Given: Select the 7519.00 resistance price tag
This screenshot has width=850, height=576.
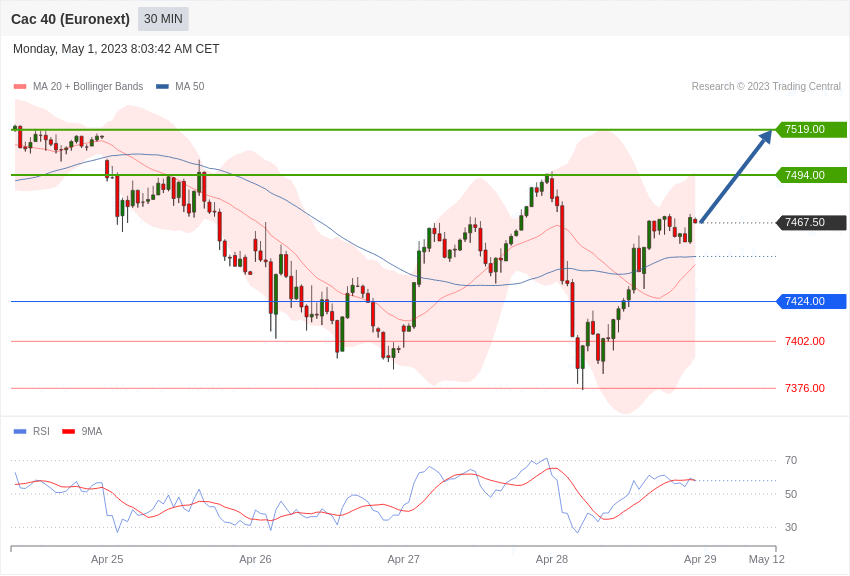Looking at the screenshot, I should 812,130.
